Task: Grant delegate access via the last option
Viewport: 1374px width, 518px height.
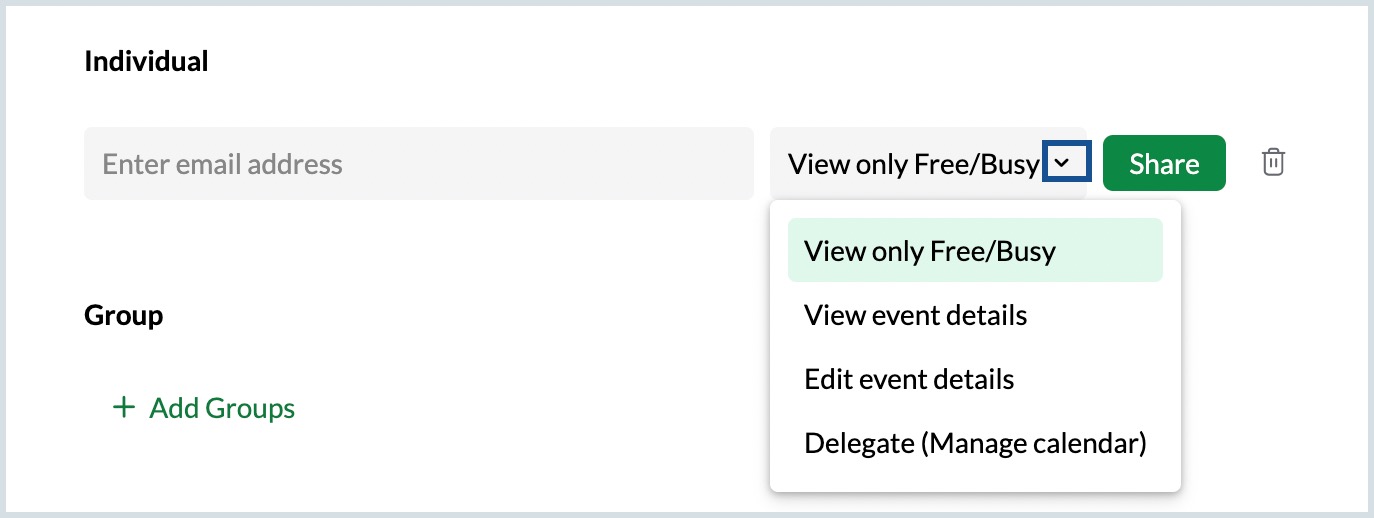Action: [x=974, y=443]
